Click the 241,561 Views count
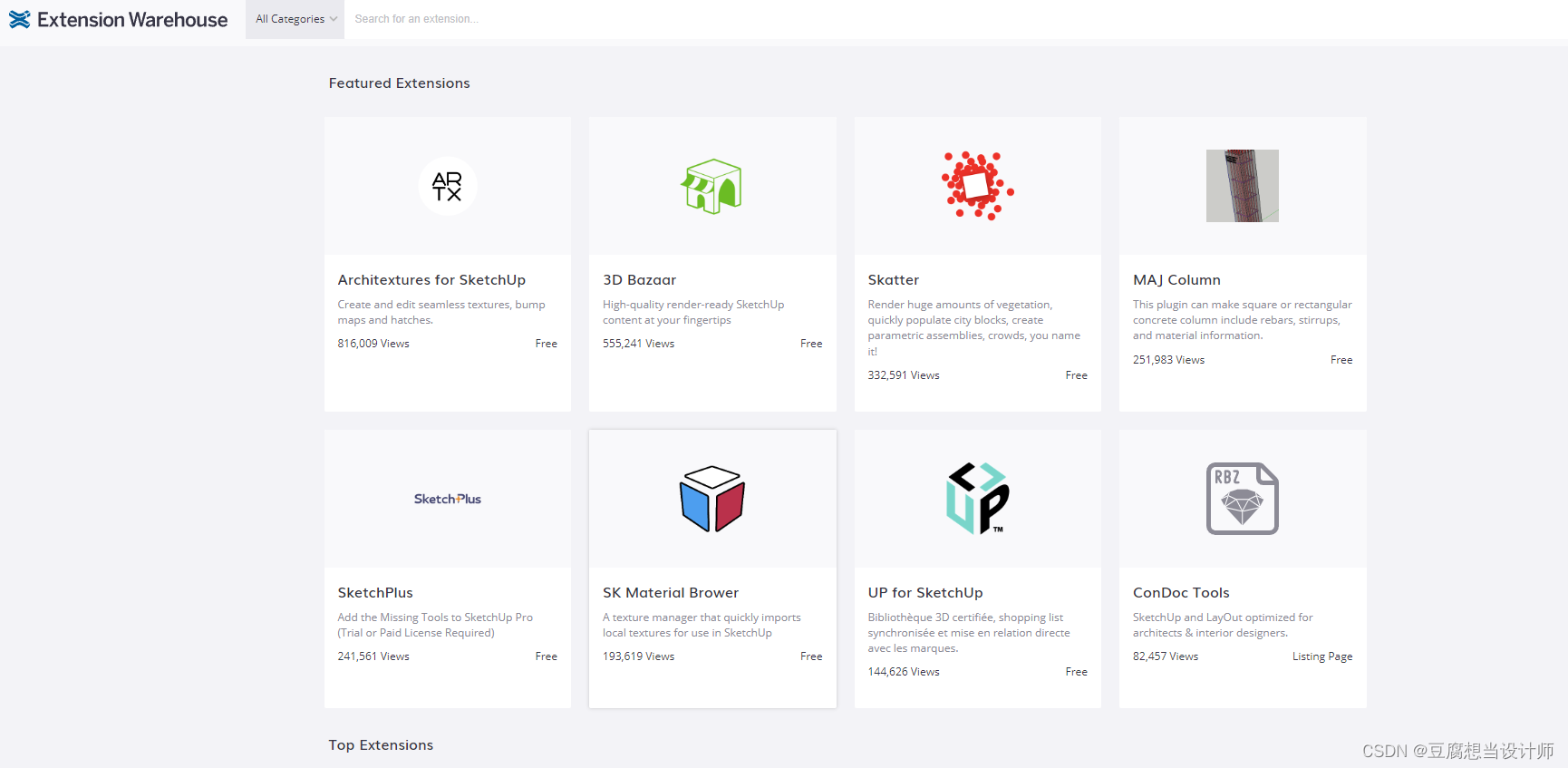 coord(373,656)
